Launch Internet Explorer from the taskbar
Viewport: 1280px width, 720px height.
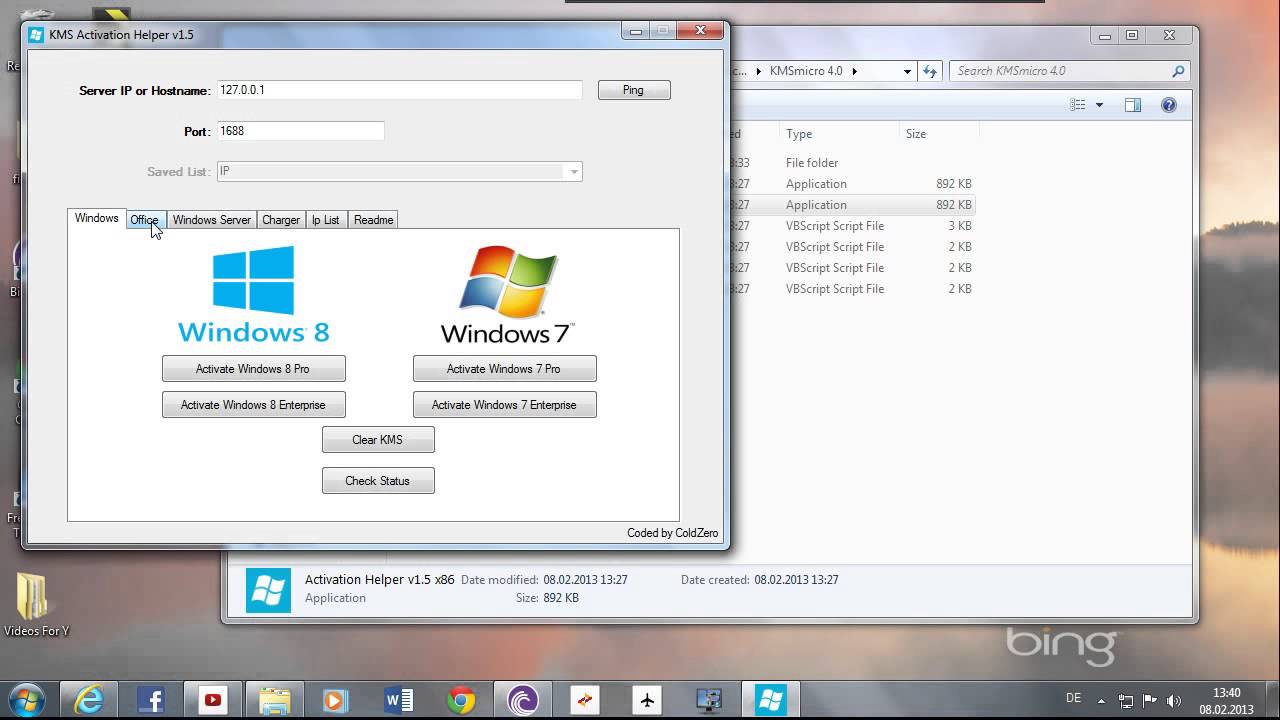pos(90,700)
